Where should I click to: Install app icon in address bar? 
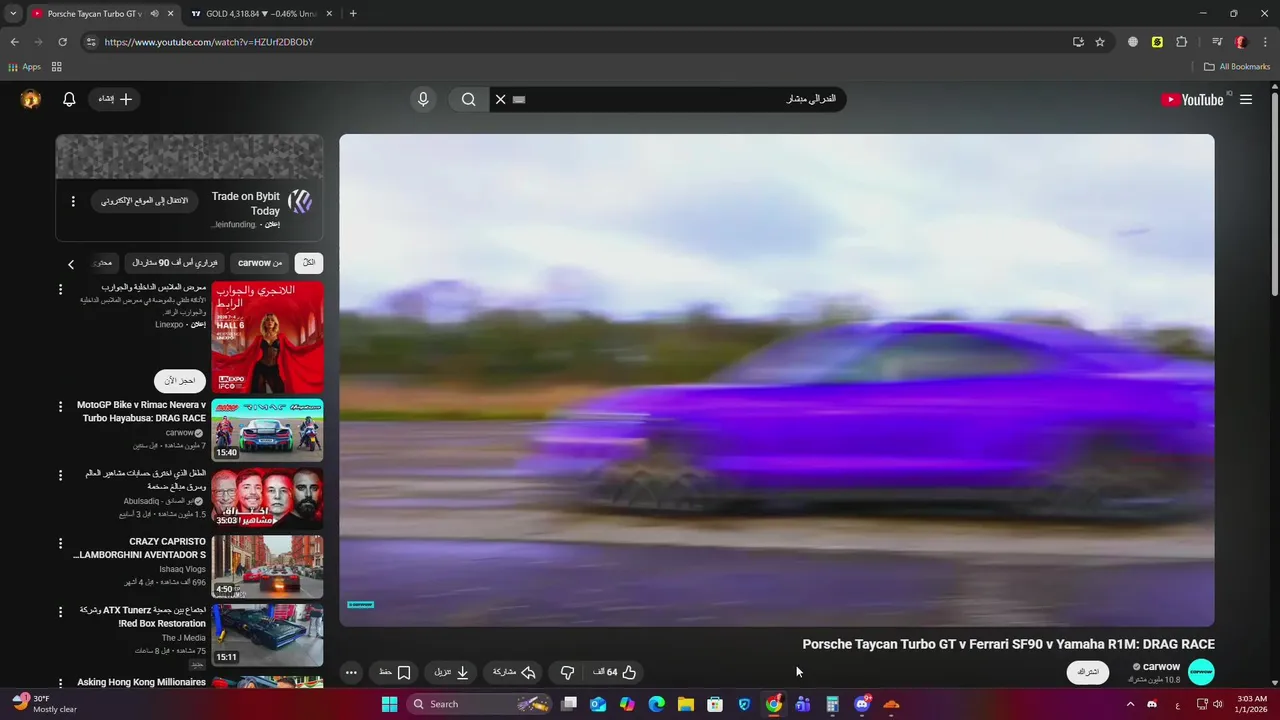1078,42
